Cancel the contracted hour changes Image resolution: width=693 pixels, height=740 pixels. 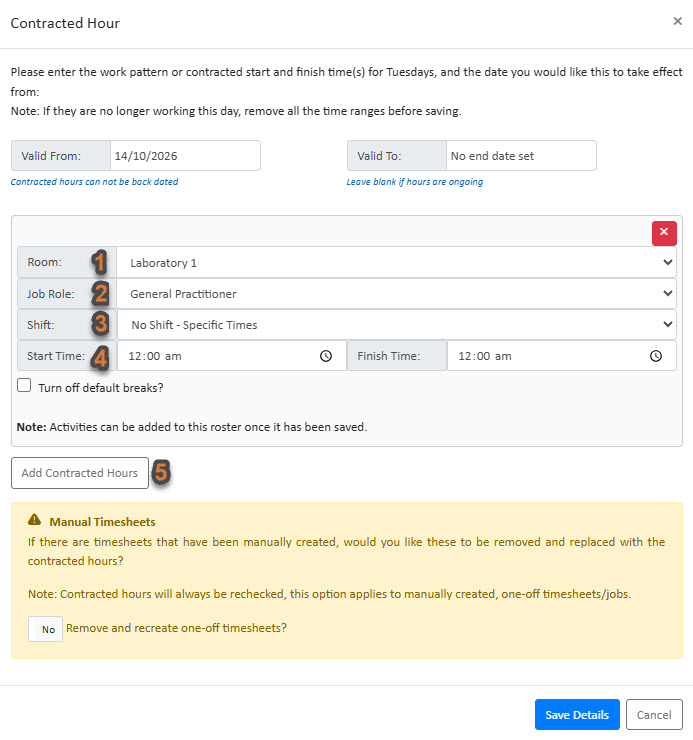point(654,715)
